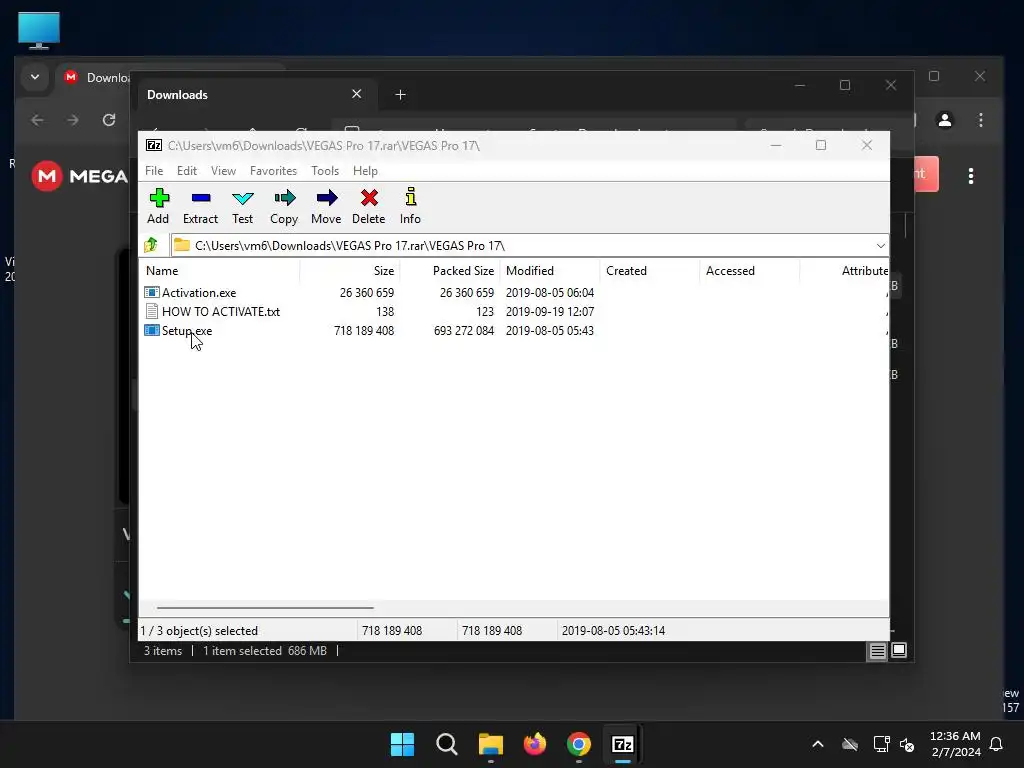
Task: Click the Add button in 7-Zip toolbar
Action: [159, 206]
